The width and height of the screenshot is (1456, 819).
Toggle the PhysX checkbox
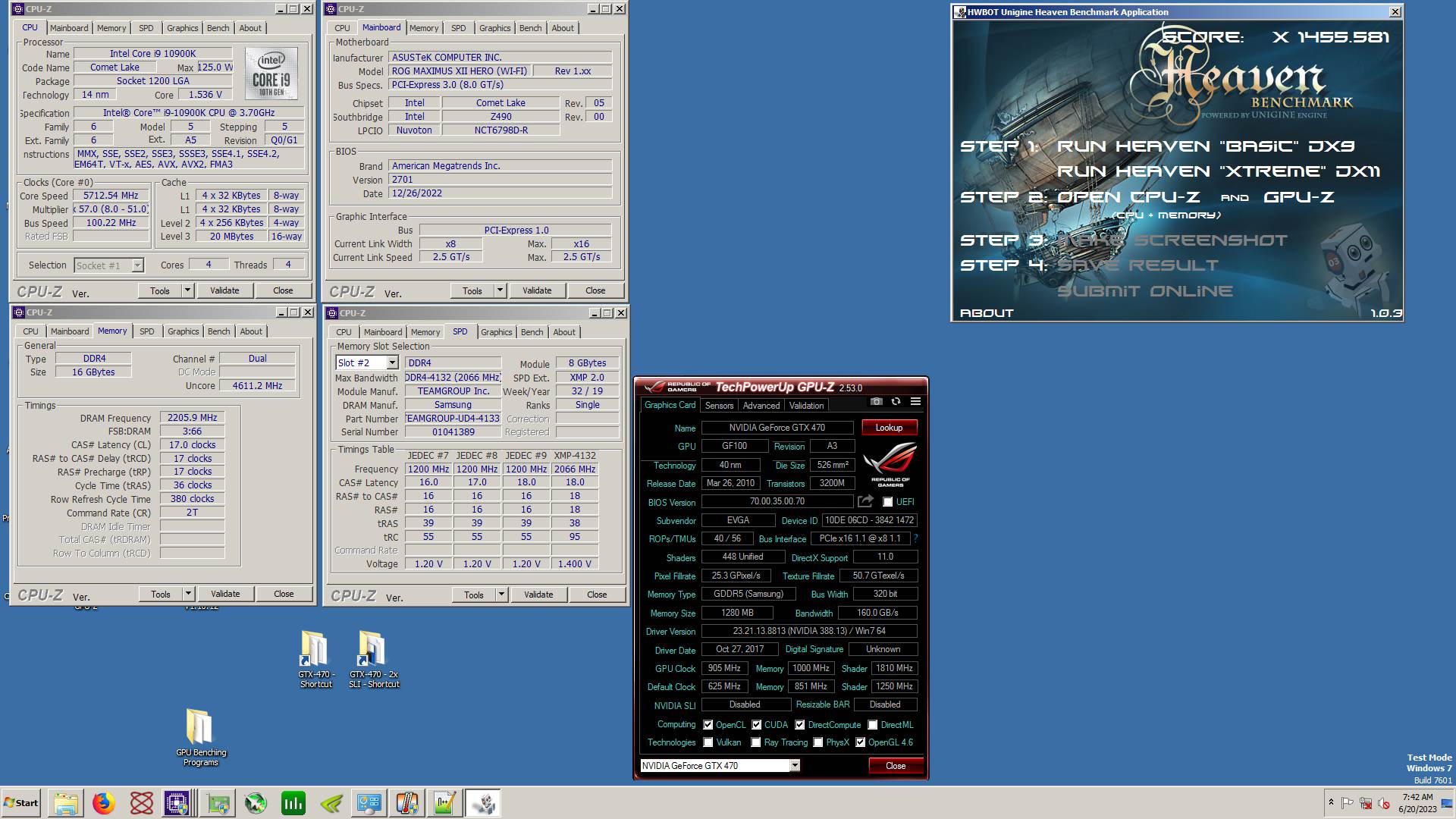[x=817, y=742]
